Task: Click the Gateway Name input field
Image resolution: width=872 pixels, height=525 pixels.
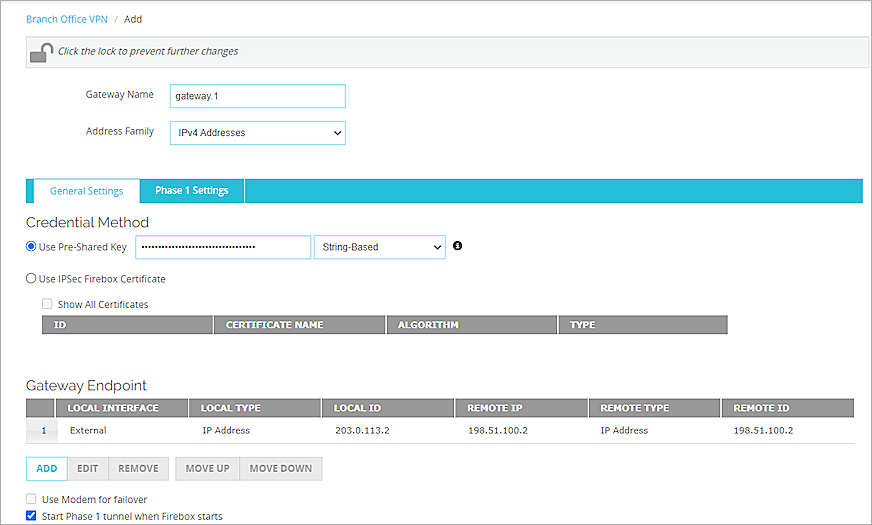Action: point(257,96)
